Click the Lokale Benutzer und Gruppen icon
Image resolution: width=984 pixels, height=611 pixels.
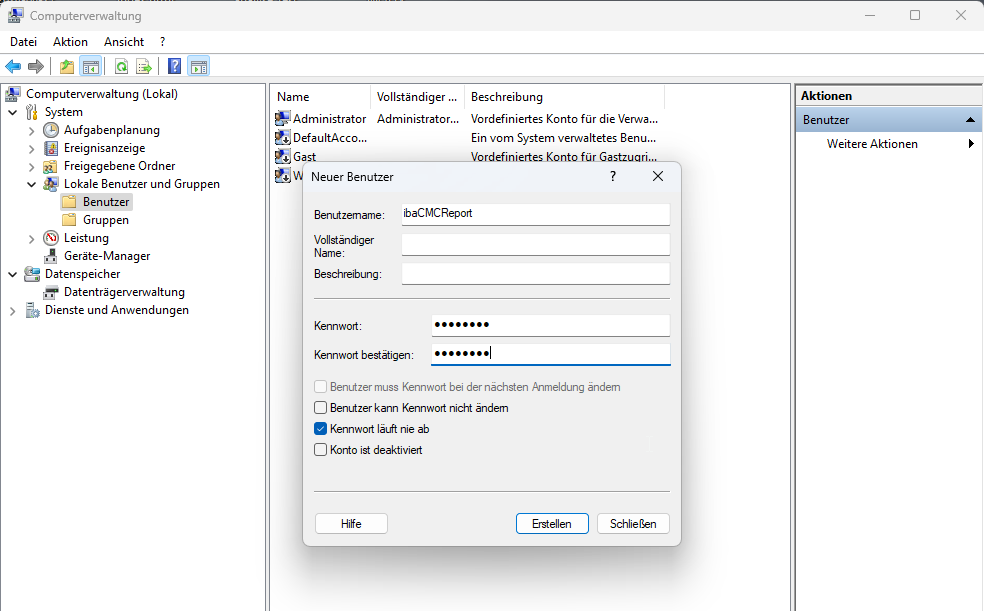coord(51,184)
